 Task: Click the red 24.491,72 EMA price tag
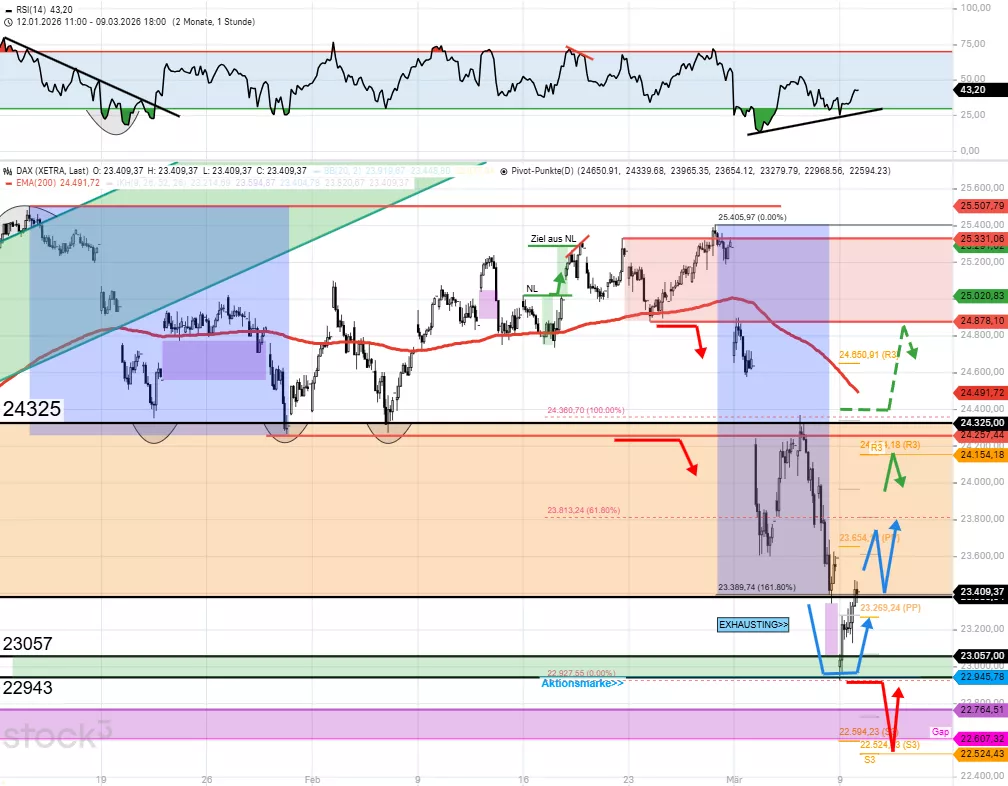pyautogui.click(x=980, y=365)
